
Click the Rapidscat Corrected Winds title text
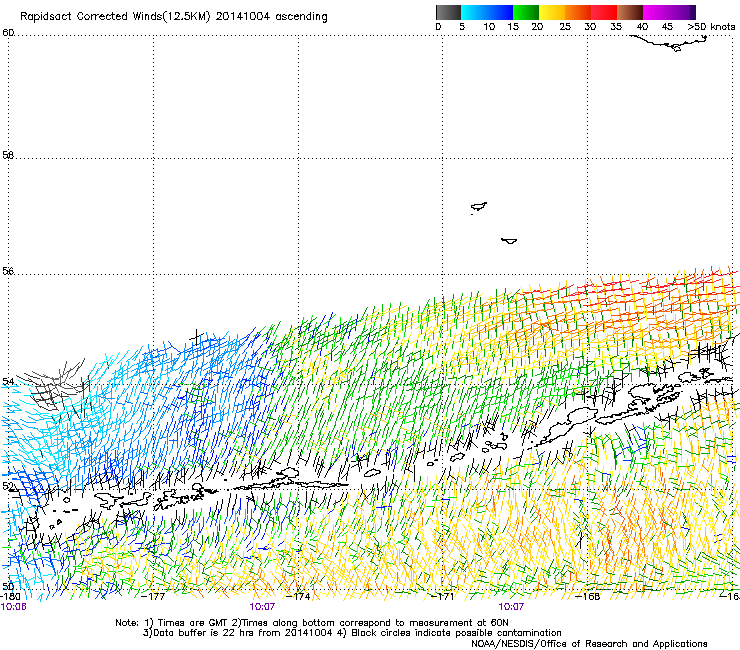(174, 17)
